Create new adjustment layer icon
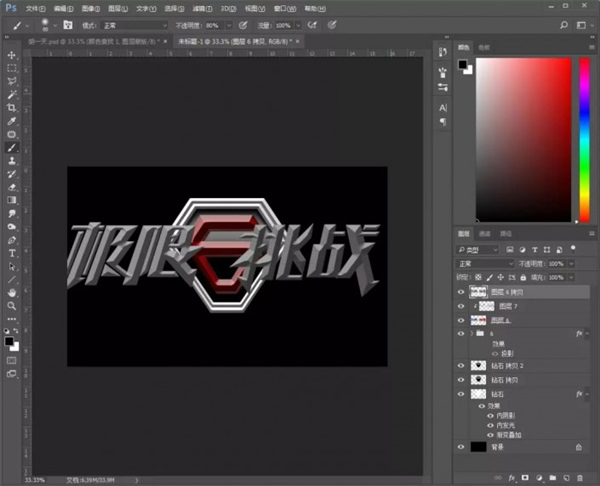600x486 pixels. [539, 478]
